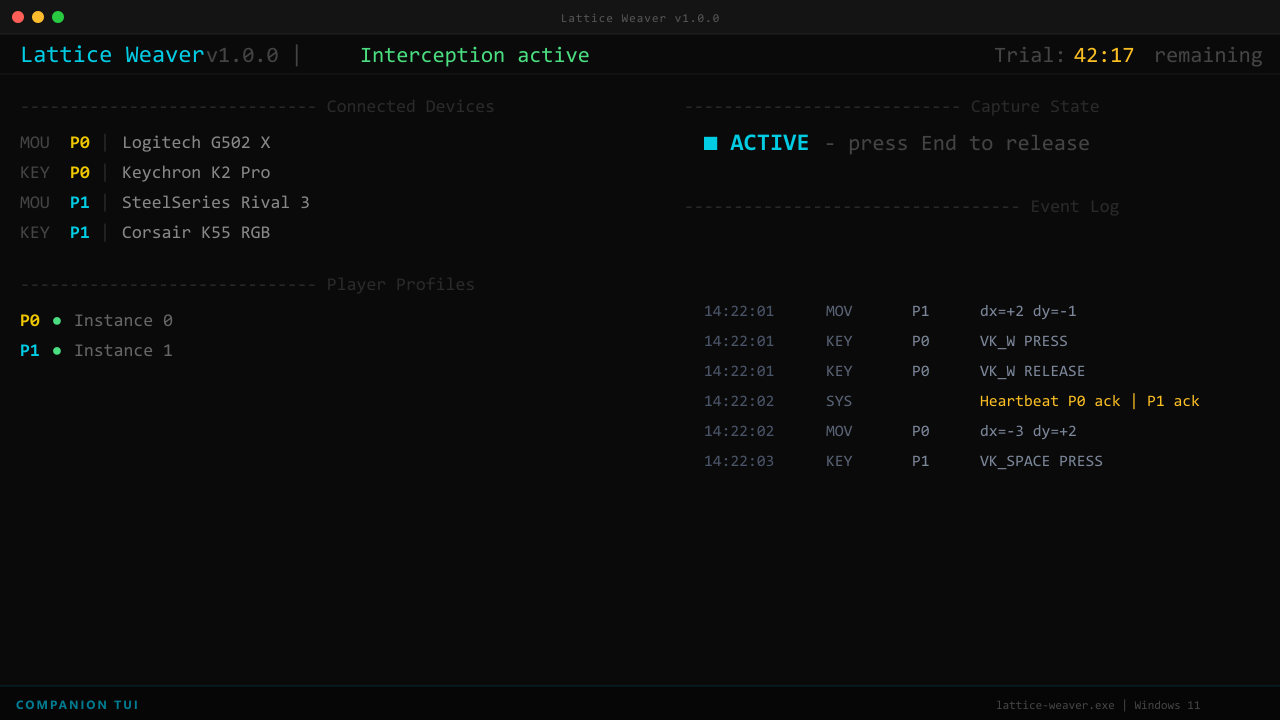Click the green status dot beside Instance 1

pyautogui.click(x=57, y=351)
